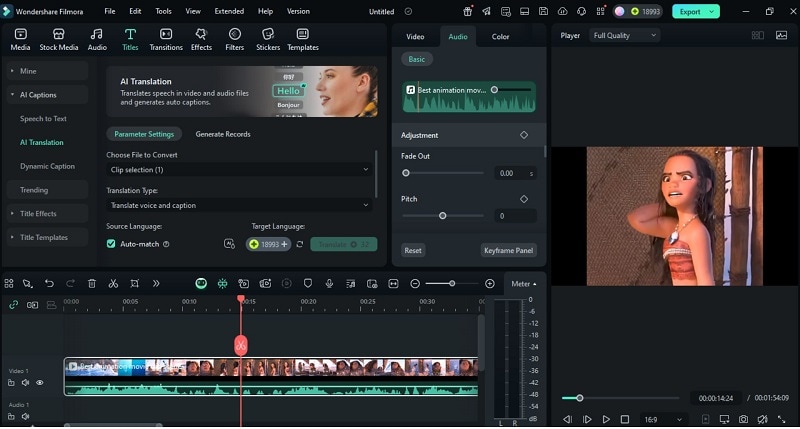Open the Media panel
The image size is (800, 429).
20,39
